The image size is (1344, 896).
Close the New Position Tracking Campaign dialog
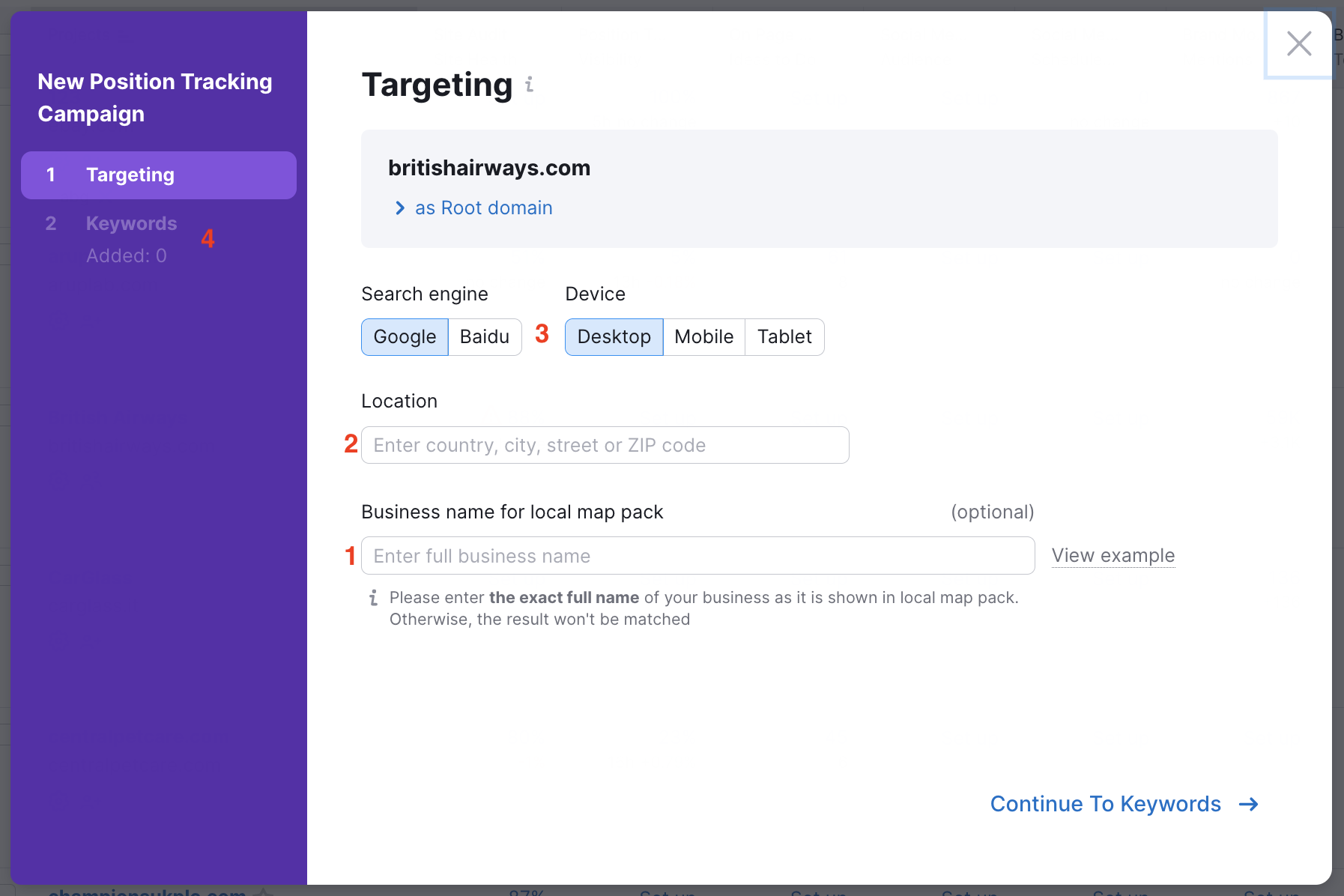coord(1298,43)
